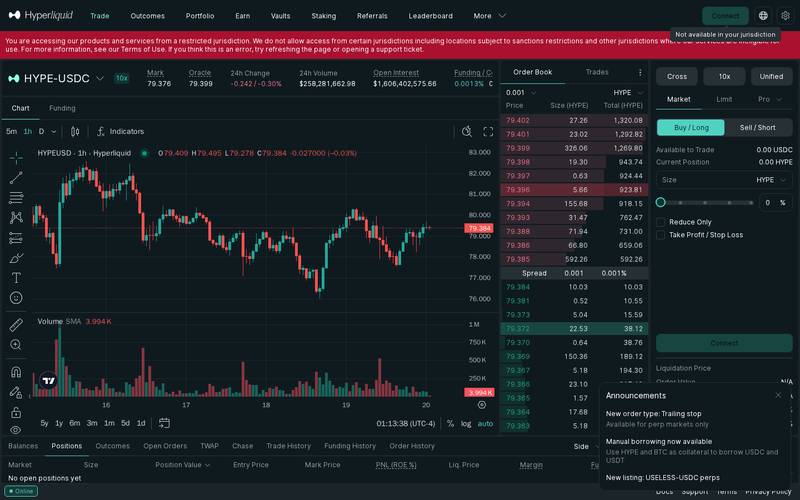
Task: Activate the chart zoom-in tool
Action: [16, 344]
